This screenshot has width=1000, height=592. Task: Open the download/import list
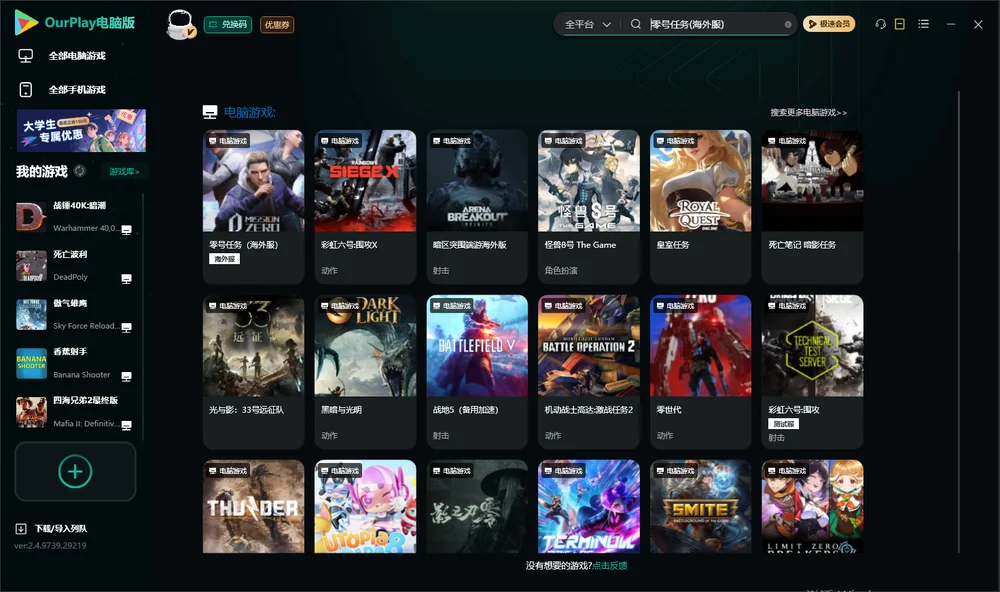51,528
